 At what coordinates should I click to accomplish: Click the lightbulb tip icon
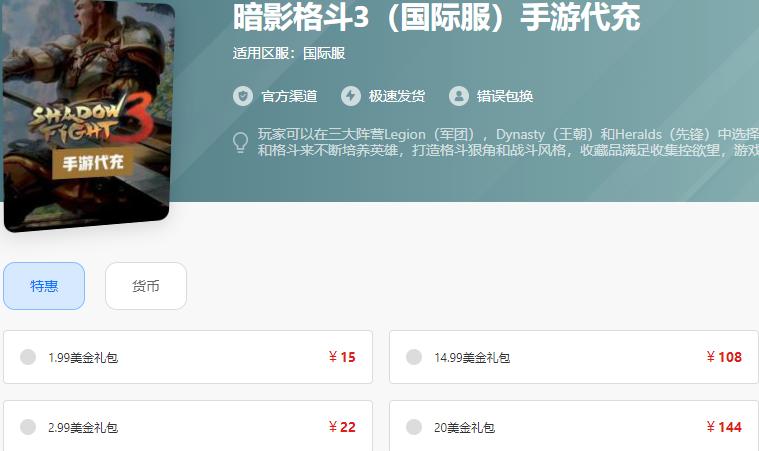pos(241,142)
